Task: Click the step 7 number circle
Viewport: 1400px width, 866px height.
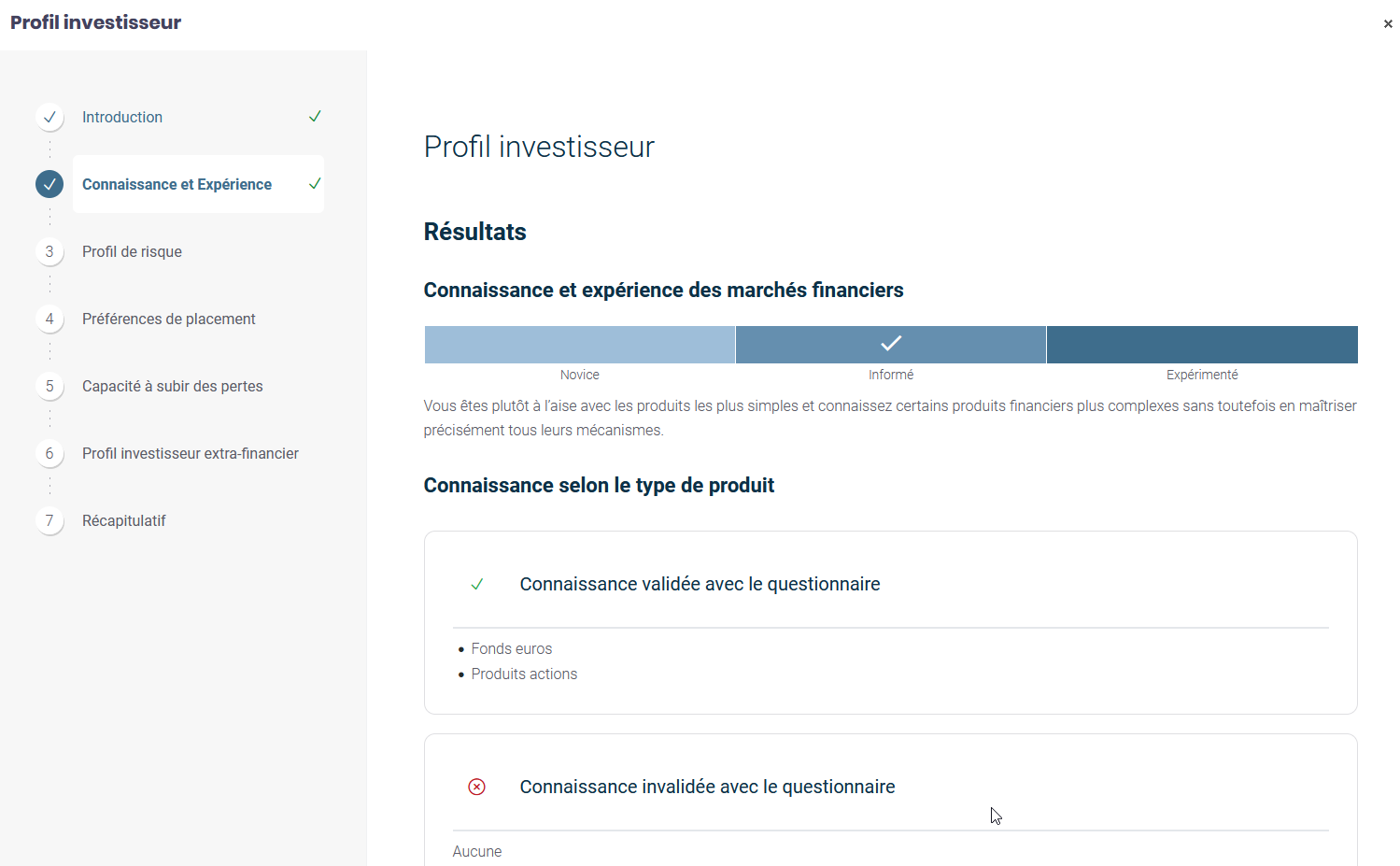Action: point(49,520)
